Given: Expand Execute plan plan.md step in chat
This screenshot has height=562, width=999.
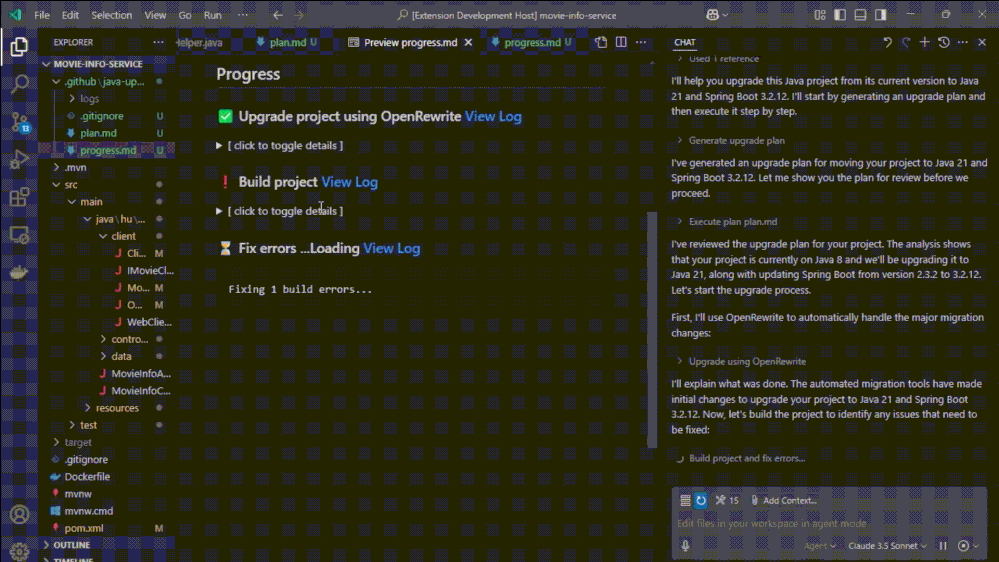Looking at the screenshot, I should (x=726, y=222).
